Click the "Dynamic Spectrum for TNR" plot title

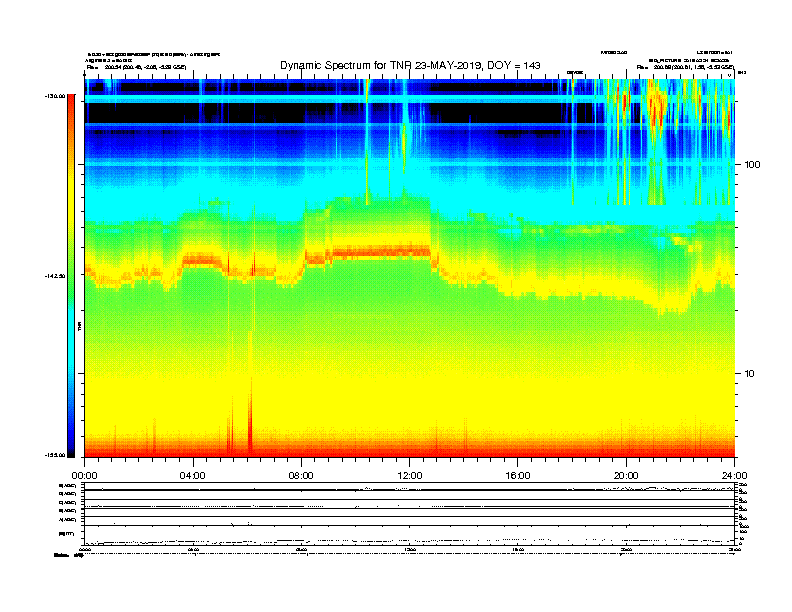tap(410, 65)
